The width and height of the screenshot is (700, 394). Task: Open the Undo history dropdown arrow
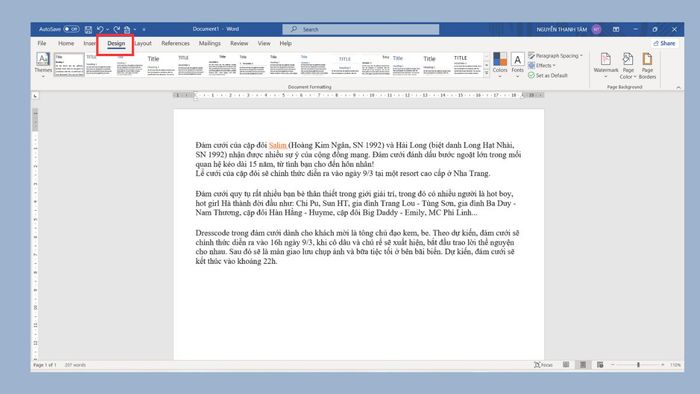pos(108,29)
